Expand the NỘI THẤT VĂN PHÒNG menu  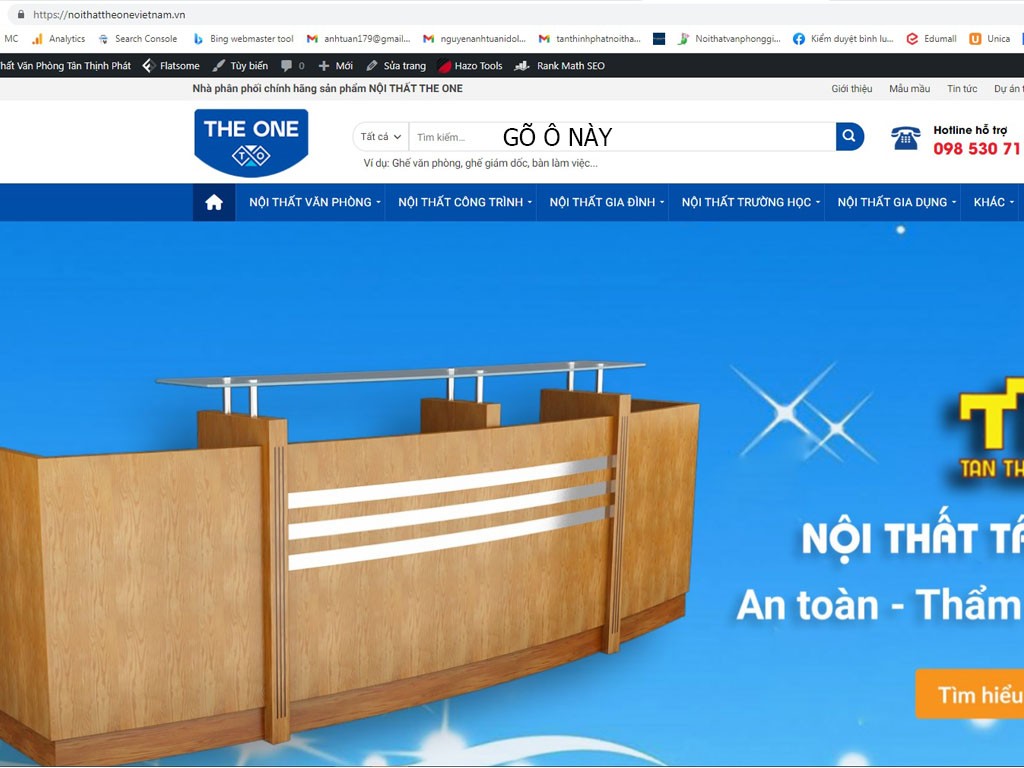315,202
